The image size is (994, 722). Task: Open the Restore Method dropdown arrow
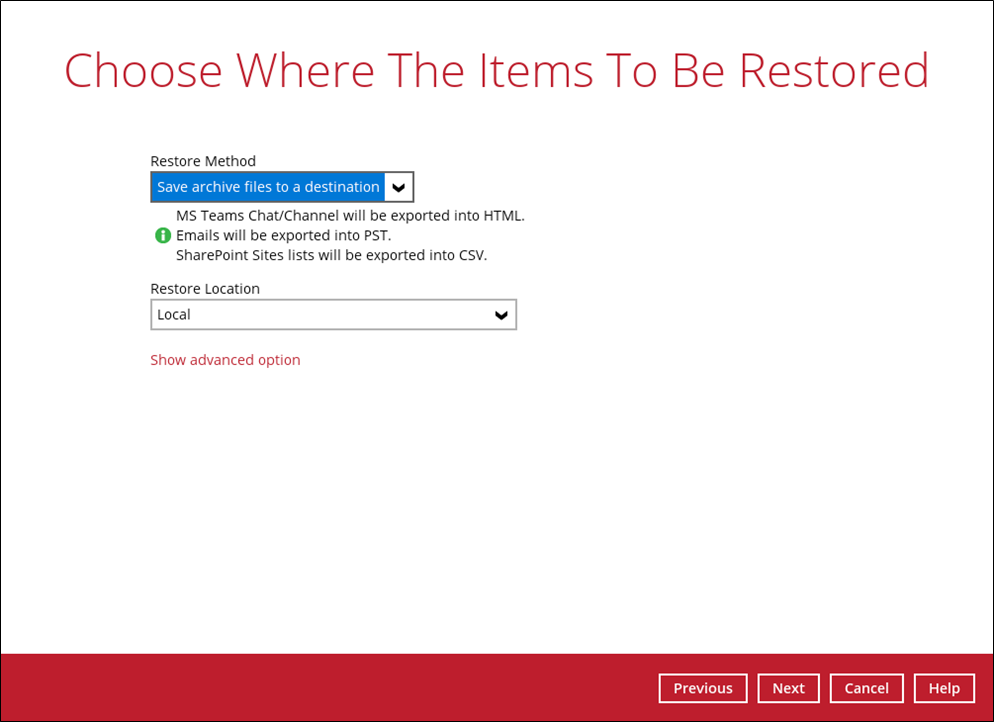coord(398,187)
